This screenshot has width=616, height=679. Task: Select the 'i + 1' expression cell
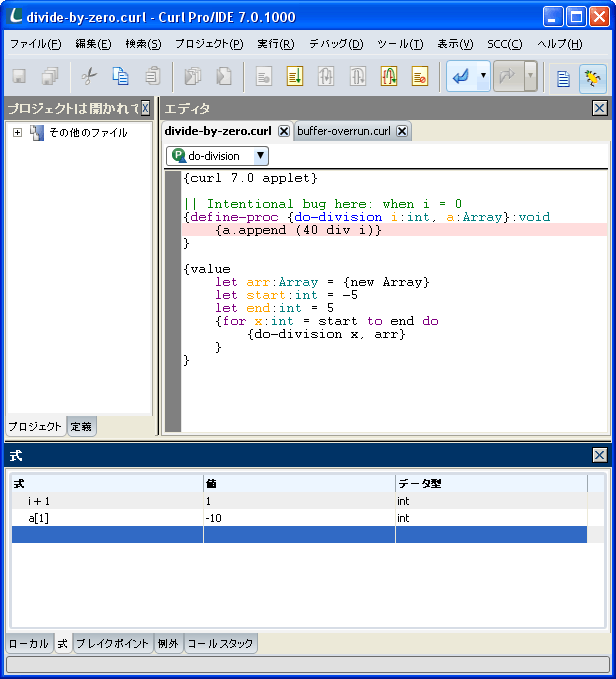click(107, 501)
